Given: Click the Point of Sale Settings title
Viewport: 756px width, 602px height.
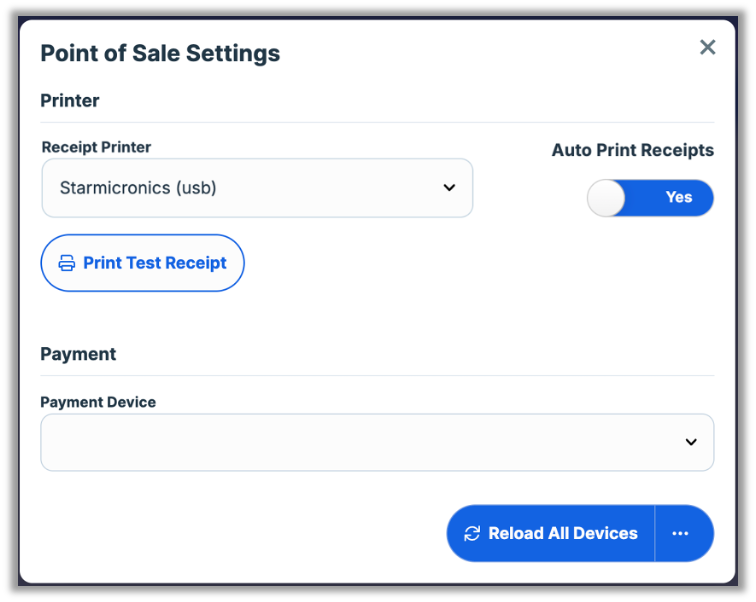Looking at the screenshot, I should point(160,53).
